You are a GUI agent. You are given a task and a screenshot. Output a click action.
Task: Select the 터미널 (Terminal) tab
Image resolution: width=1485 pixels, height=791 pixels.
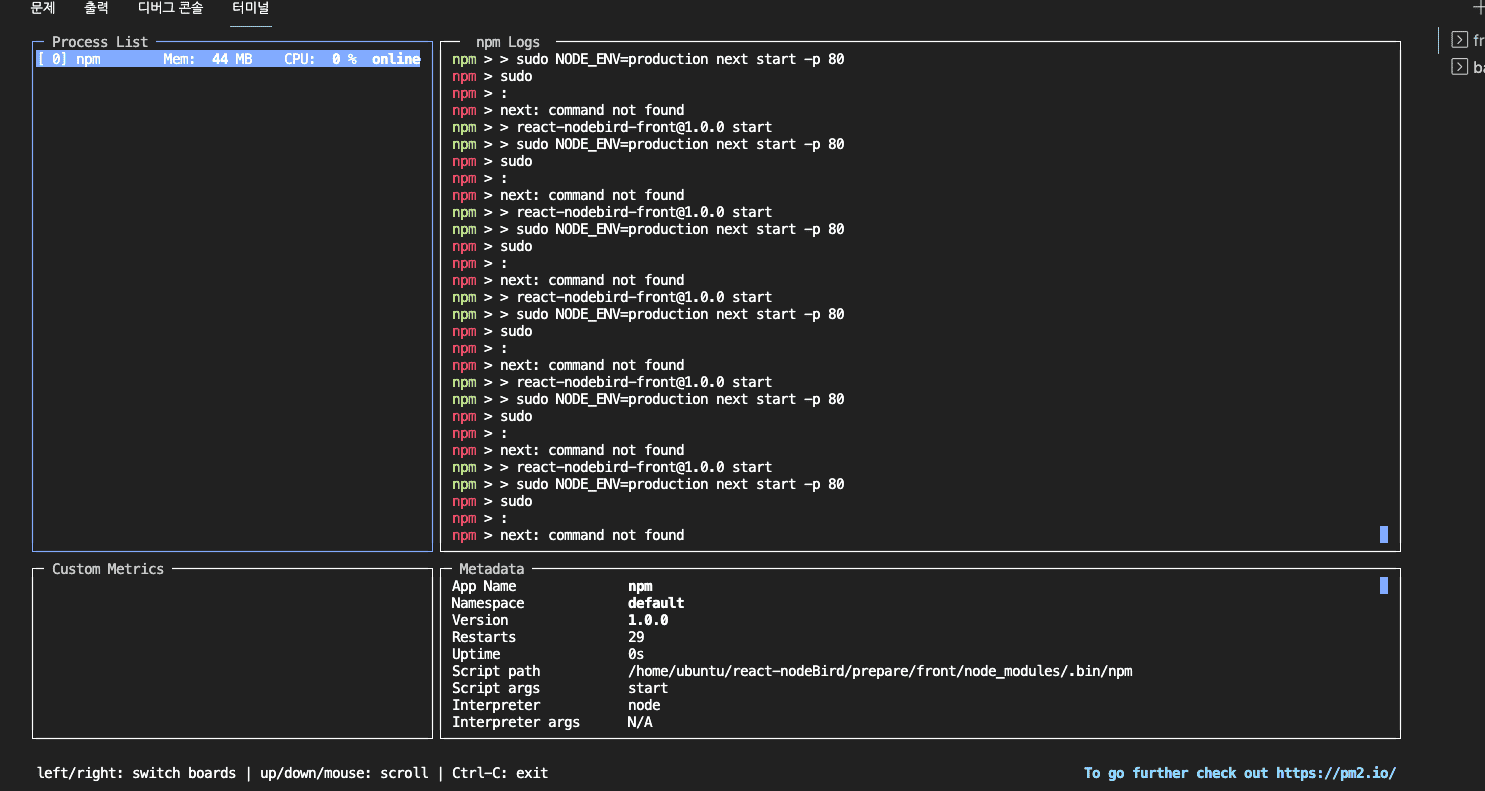250,8
